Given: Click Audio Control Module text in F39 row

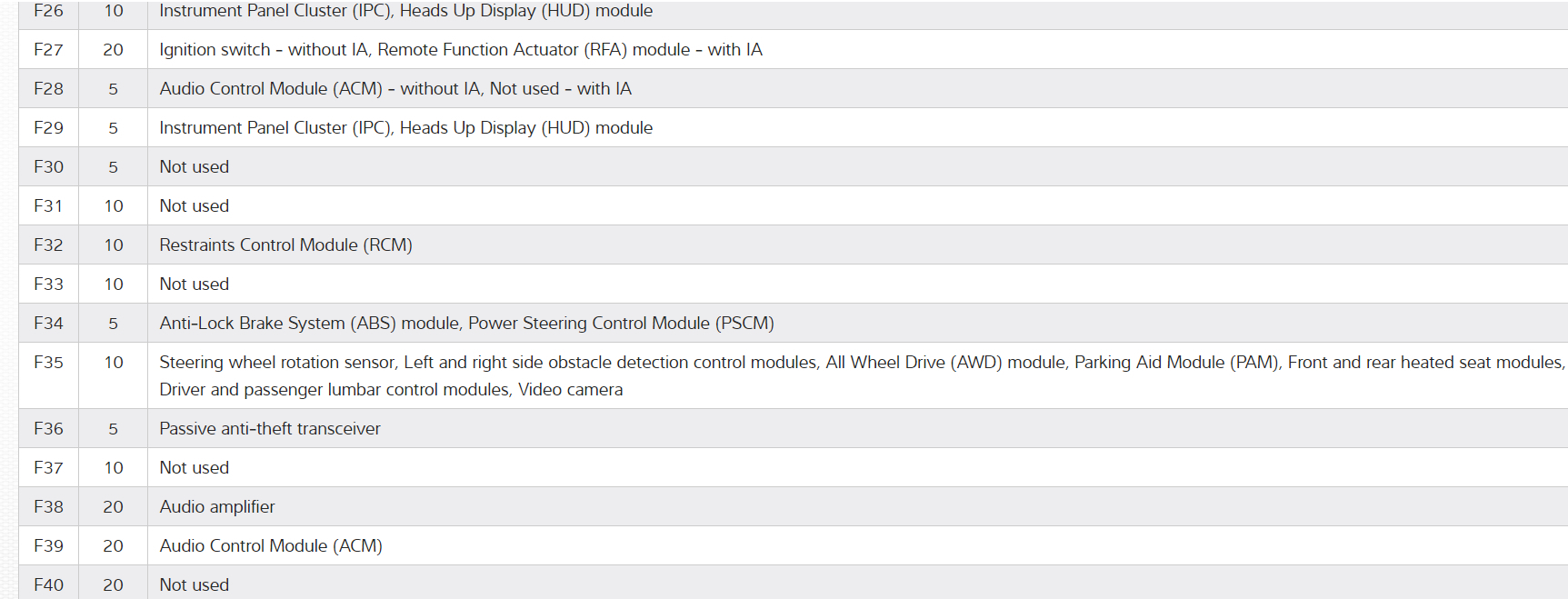Looking at the screenshot, I should click(271, 546).
